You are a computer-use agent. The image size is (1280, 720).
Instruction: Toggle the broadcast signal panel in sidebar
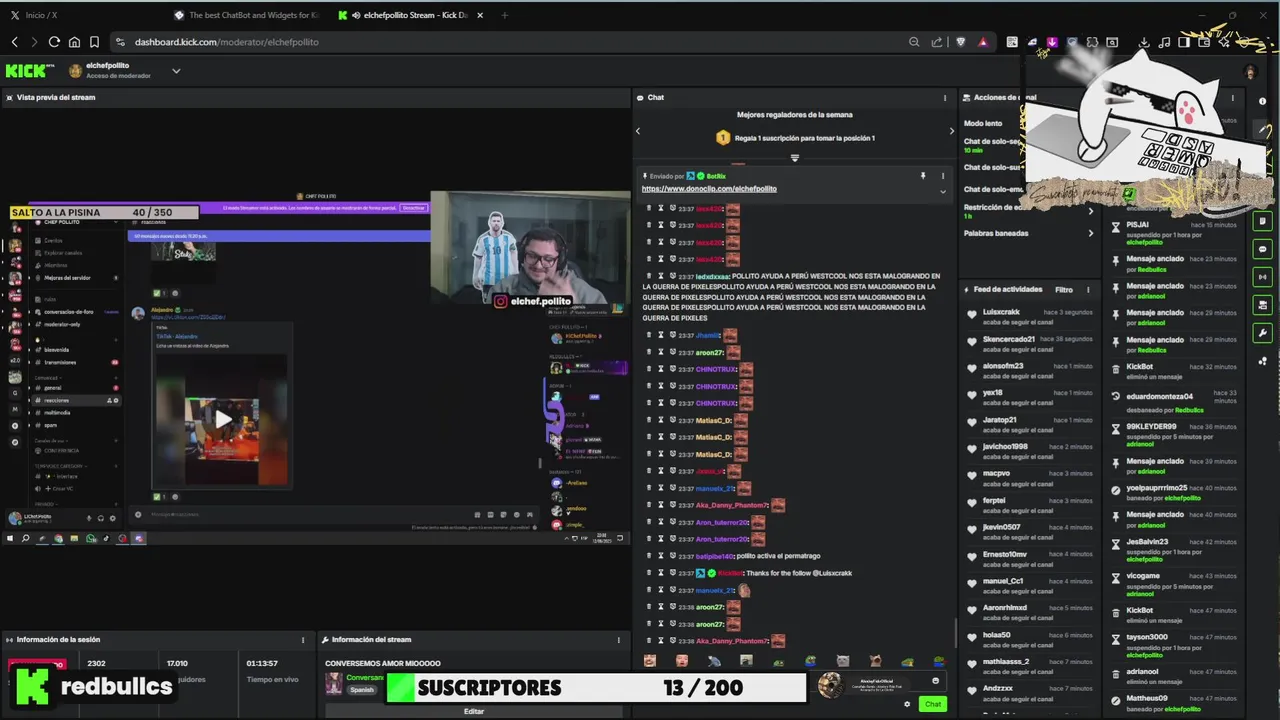click(x=1263, y=278)
